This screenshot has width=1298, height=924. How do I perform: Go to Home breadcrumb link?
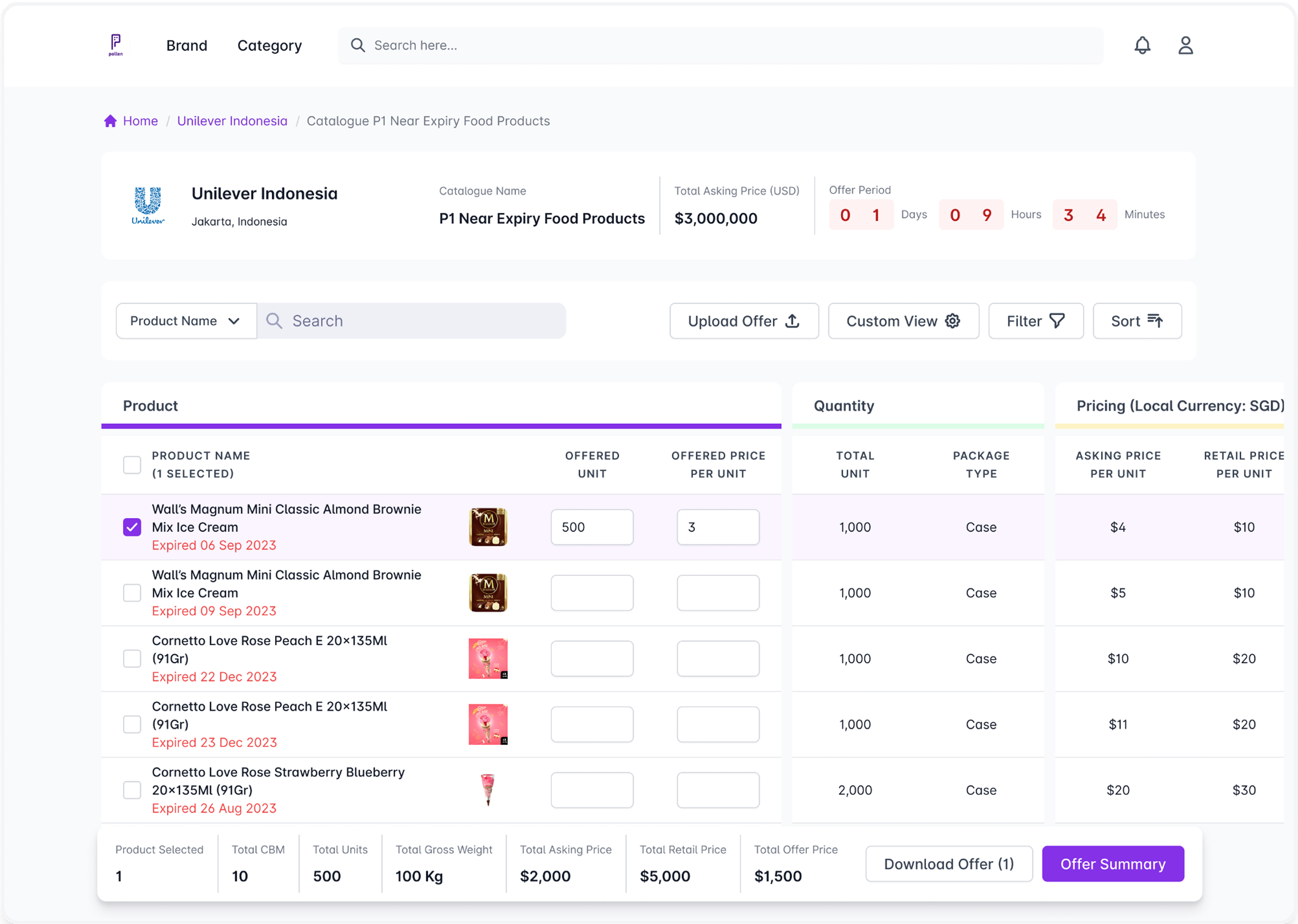pyautogui.click(x=140, y=121)
